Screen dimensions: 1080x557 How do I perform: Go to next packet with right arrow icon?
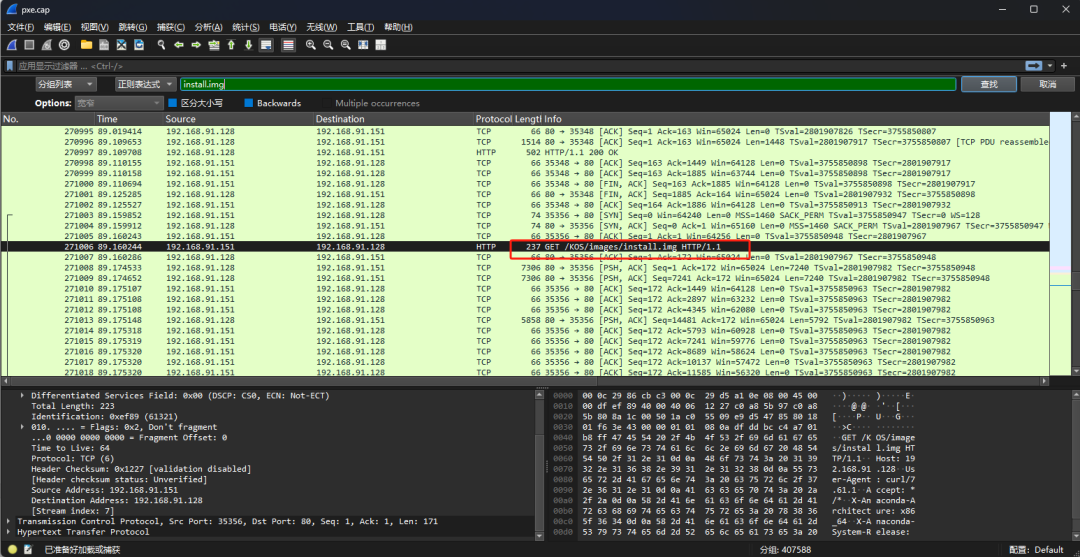click(x=196, y=45)
